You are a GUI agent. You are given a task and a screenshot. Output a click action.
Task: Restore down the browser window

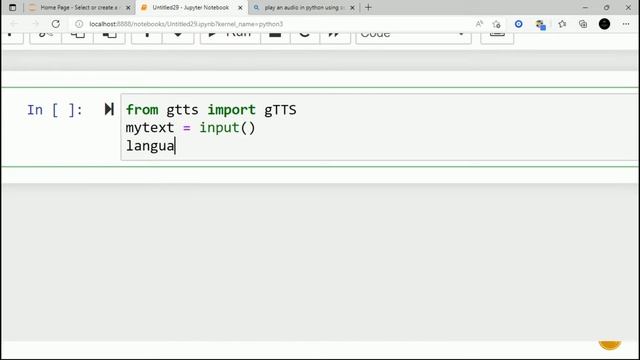(x=607, y=7)
